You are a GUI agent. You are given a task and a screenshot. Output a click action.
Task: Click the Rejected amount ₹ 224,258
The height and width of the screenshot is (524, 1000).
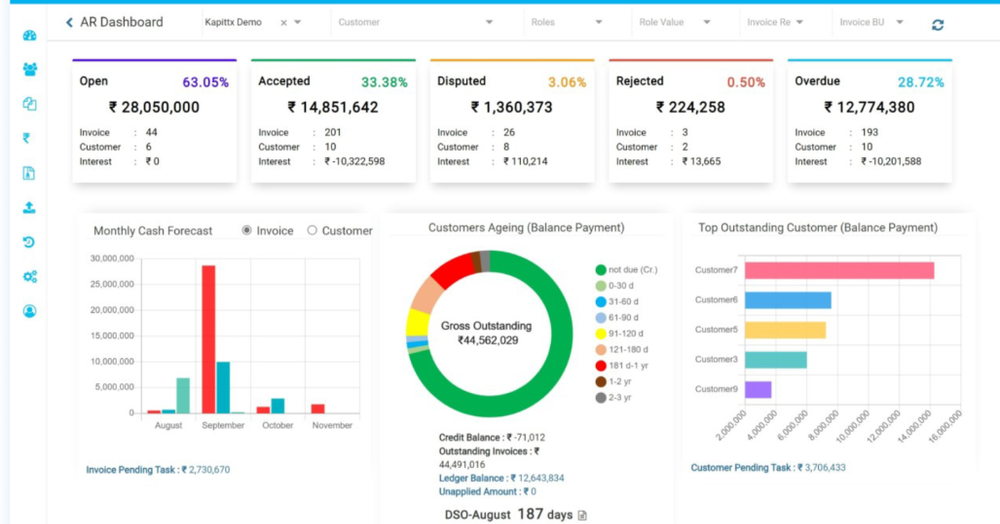click(x=691, y=107)
